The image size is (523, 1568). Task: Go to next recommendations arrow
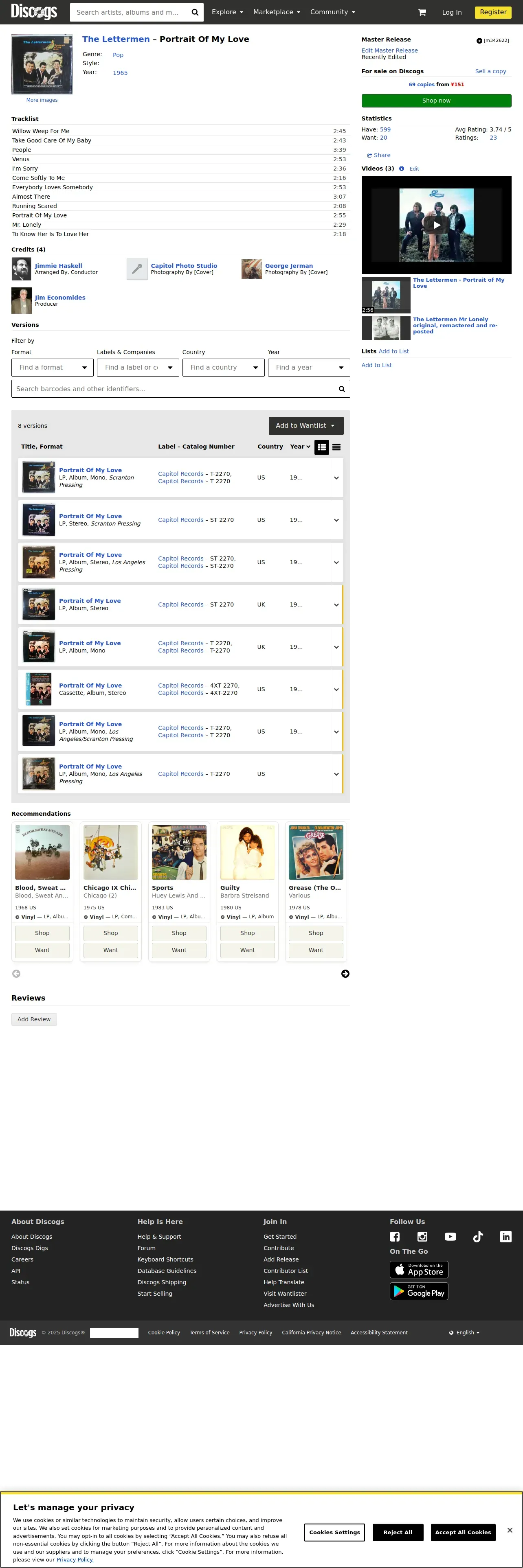pyautogui.click(x=345, y=973)
